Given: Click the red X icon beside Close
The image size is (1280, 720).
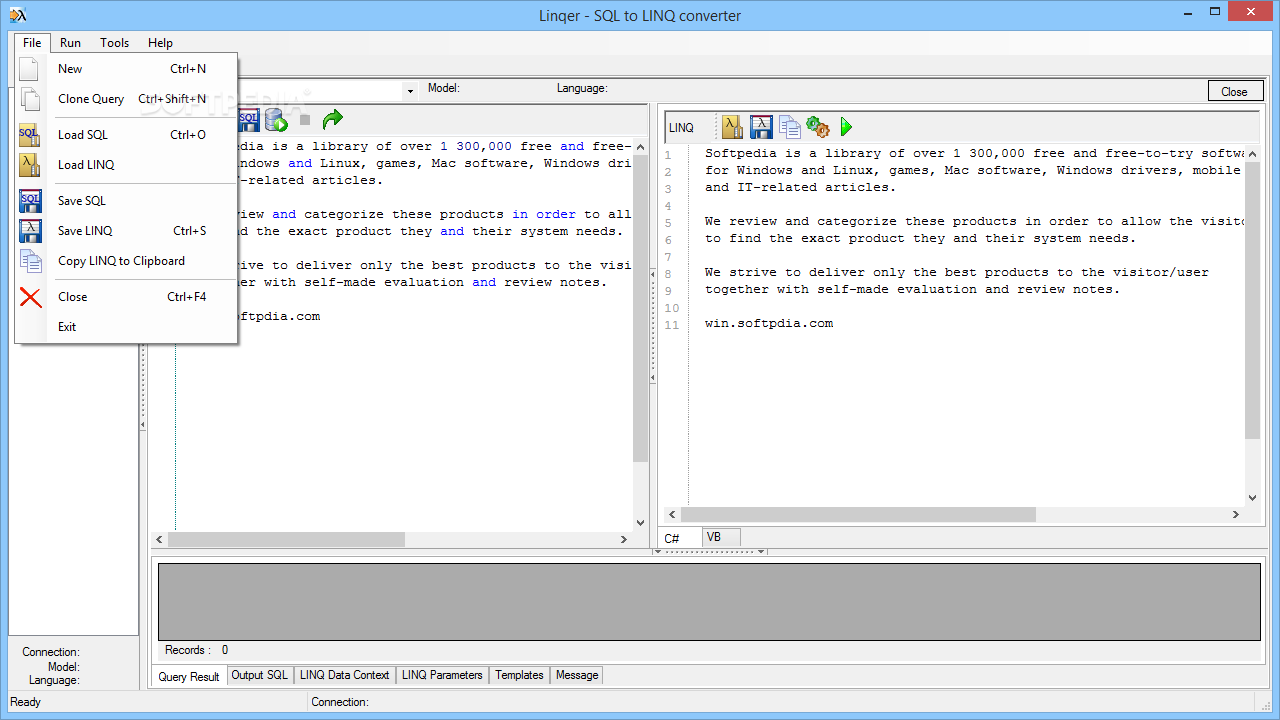Looking at the screenshot, I should (31, 297).
